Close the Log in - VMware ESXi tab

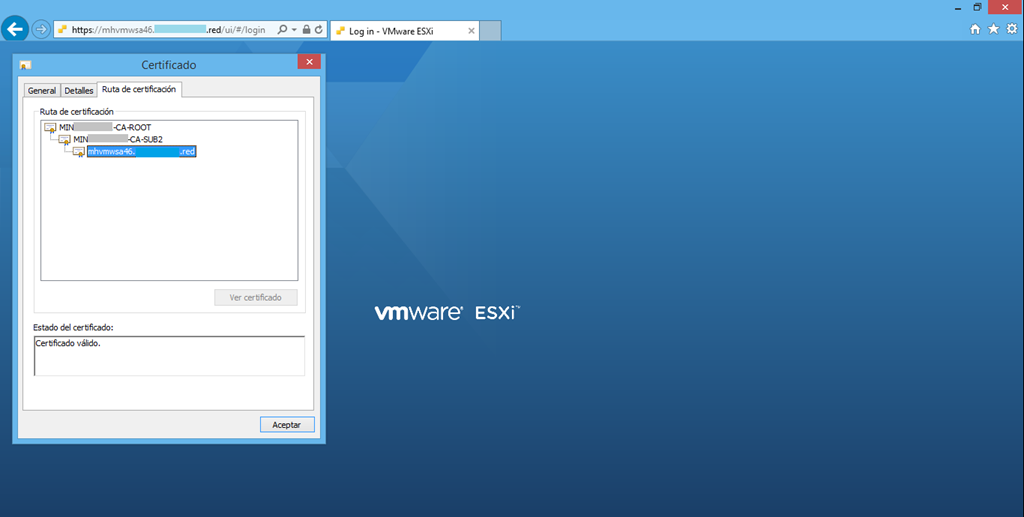click(472, 31)
